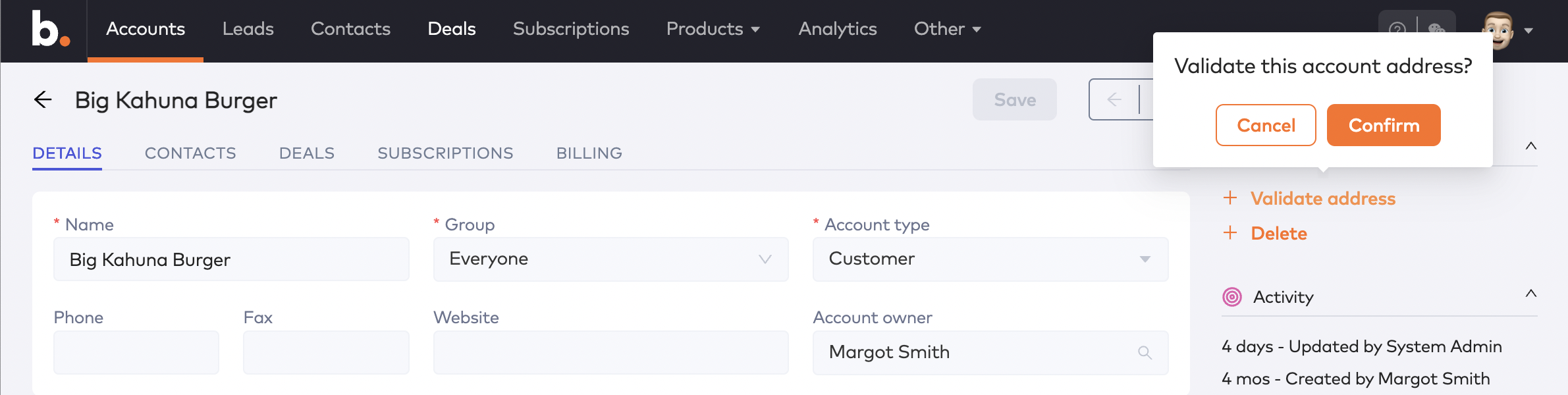Click the Activity target icon
The height and width of the screenshot is (395, 1568).
1232,297
